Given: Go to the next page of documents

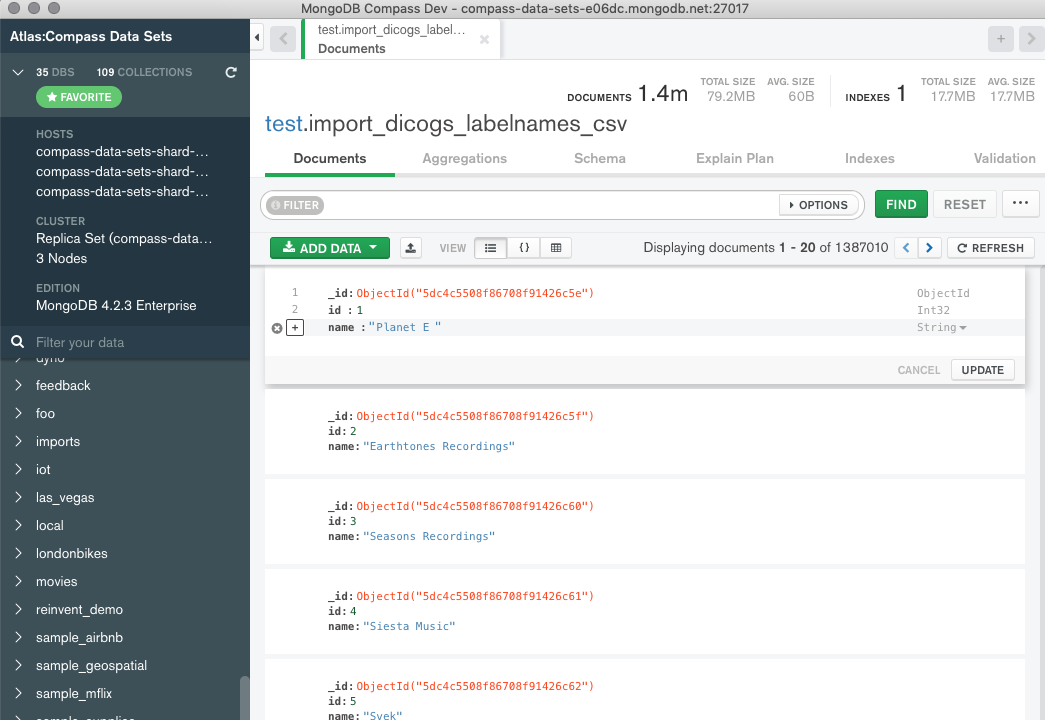Looking at the screenshot, I should (x=930, y=248).
